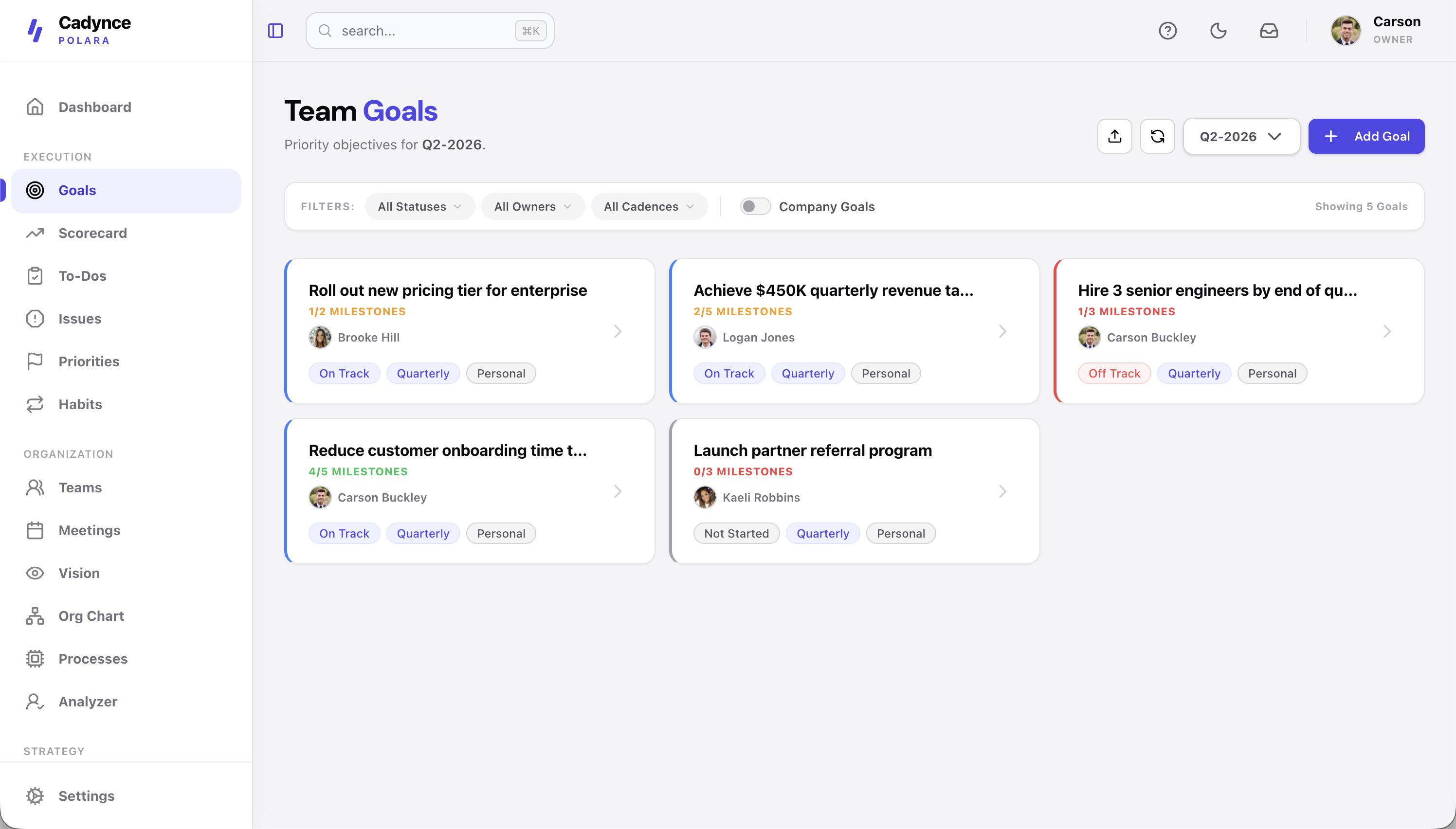
Task: Click the ⌘K shortcut badge
Action: click(531, 31)
